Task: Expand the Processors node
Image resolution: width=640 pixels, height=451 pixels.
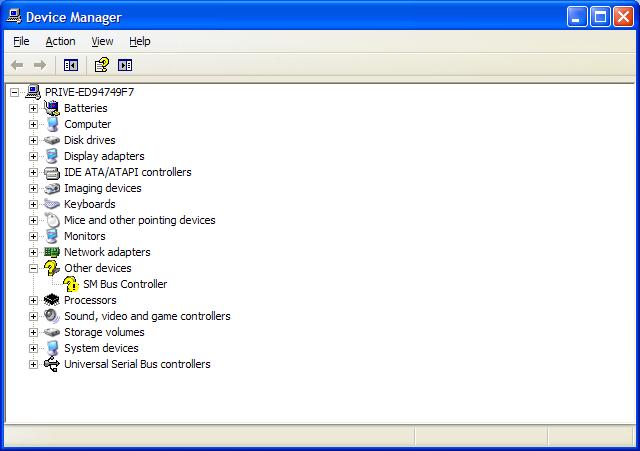Action: (x=33, y=300)
